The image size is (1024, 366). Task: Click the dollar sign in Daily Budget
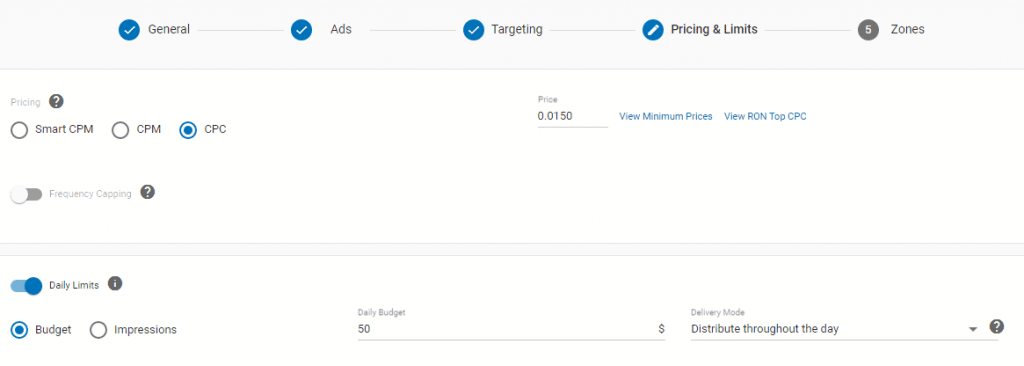pos(662,329)
